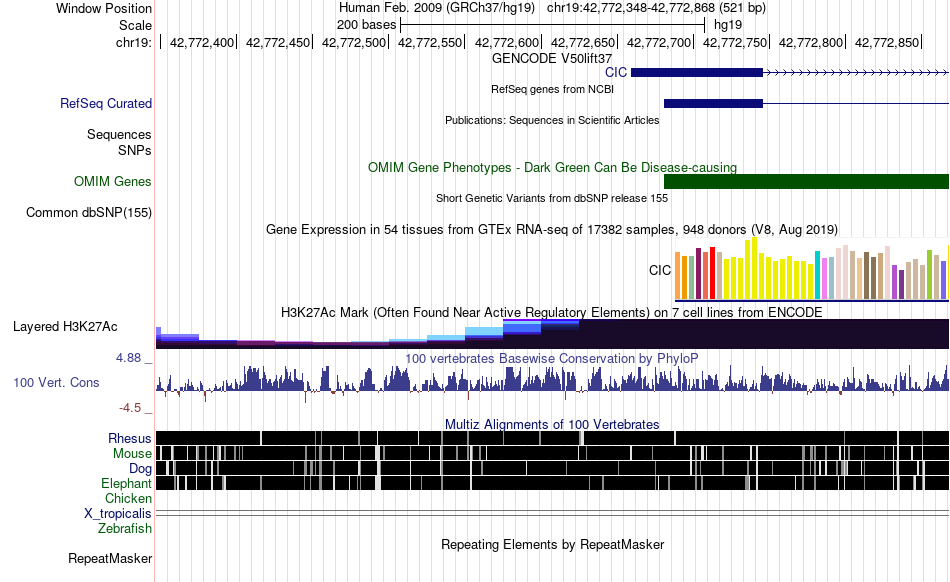Click the Publications sequences track title
The height and width of the screenshot is (582, 950).
pos(552,121)
